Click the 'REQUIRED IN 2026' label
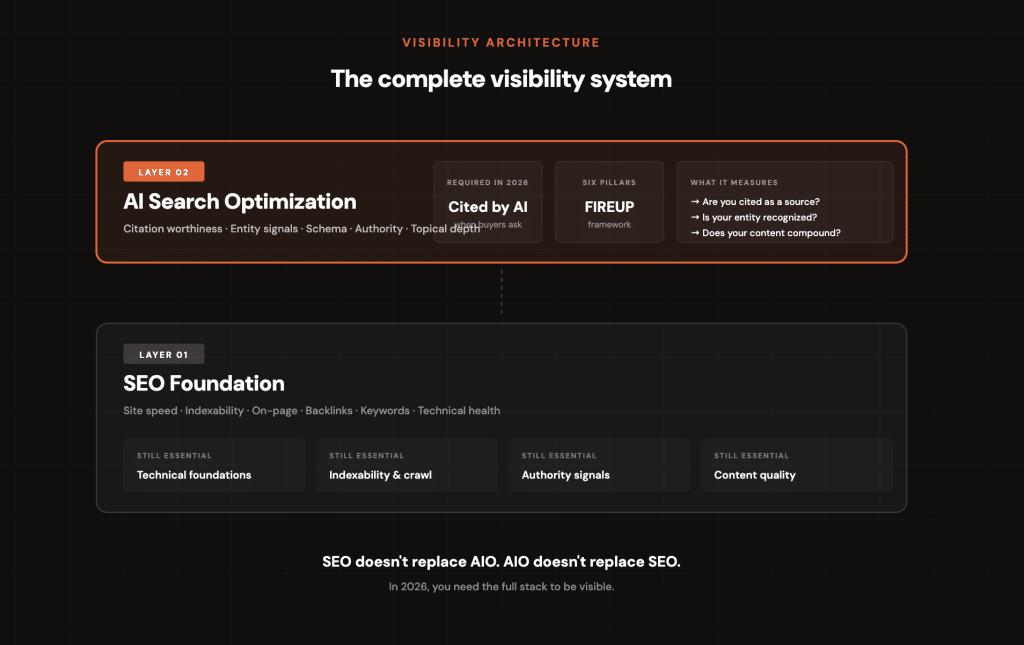Screen dimensions: 1024x645 tap(488, 183)
